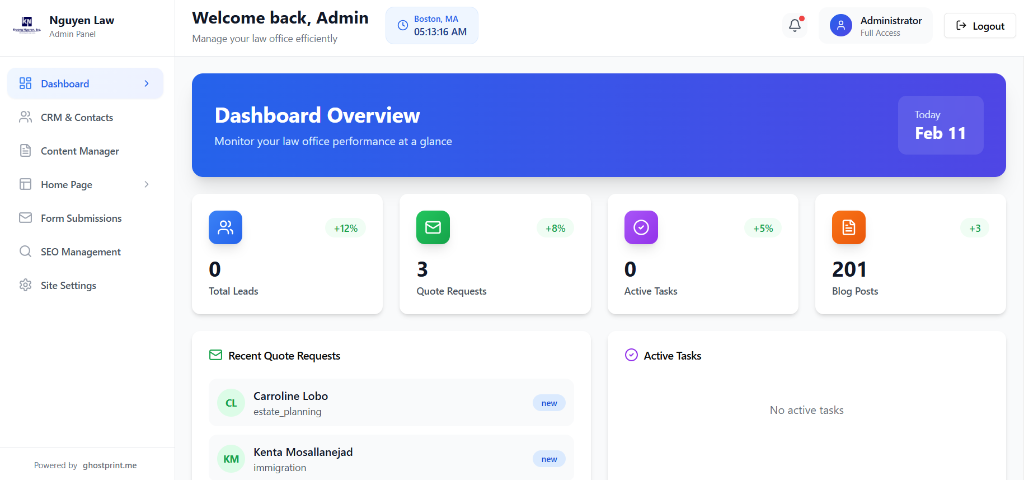The image size is (1024, 480).
Task: Click the estate_planning label
Action: (x=287, y=411)
